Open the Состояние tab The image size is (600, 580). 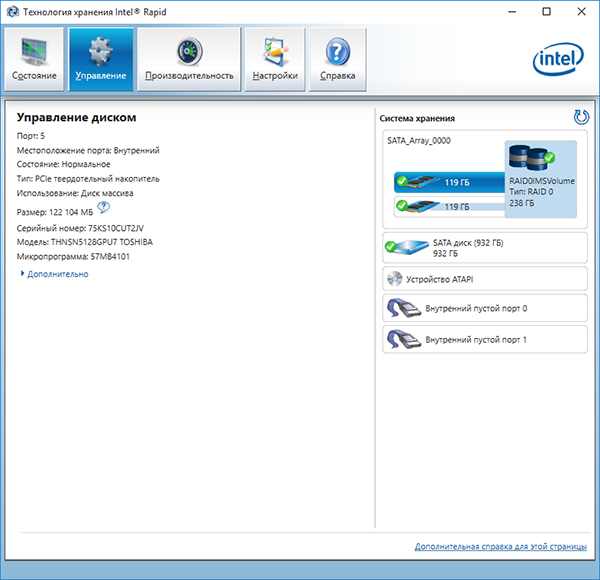click(34, 59)
